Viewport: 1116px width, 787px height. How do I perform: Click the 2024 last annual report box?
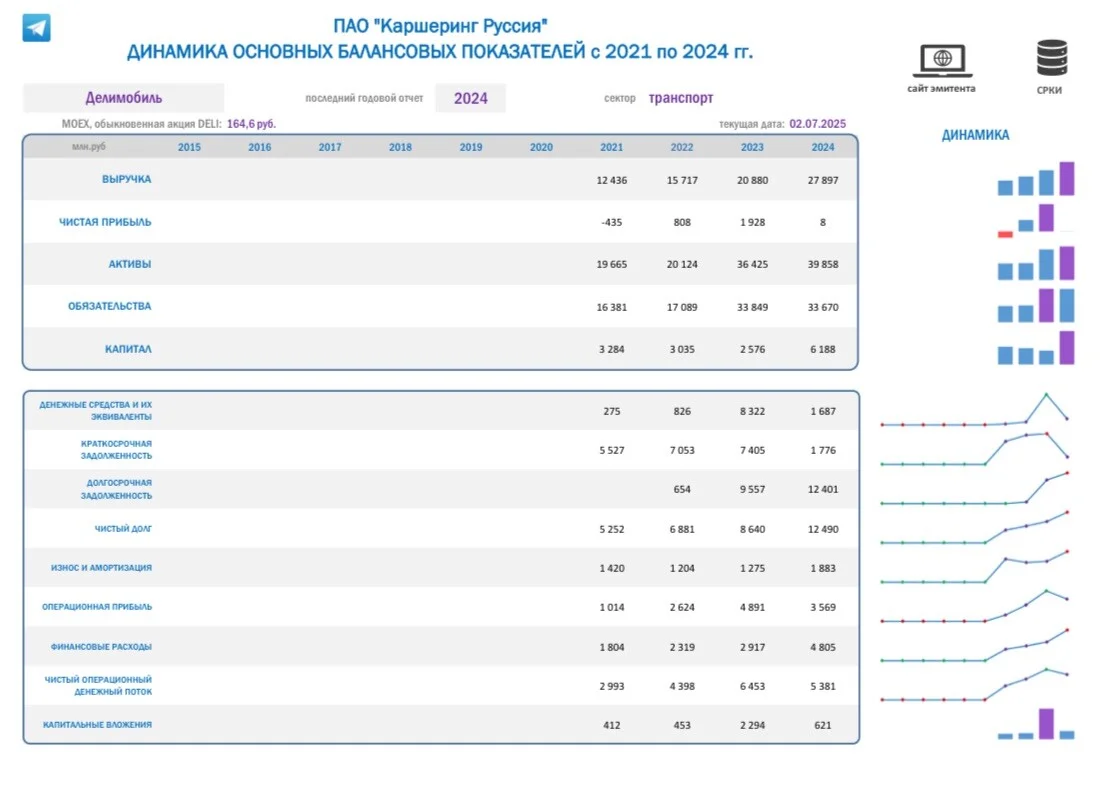pos(470,98)
